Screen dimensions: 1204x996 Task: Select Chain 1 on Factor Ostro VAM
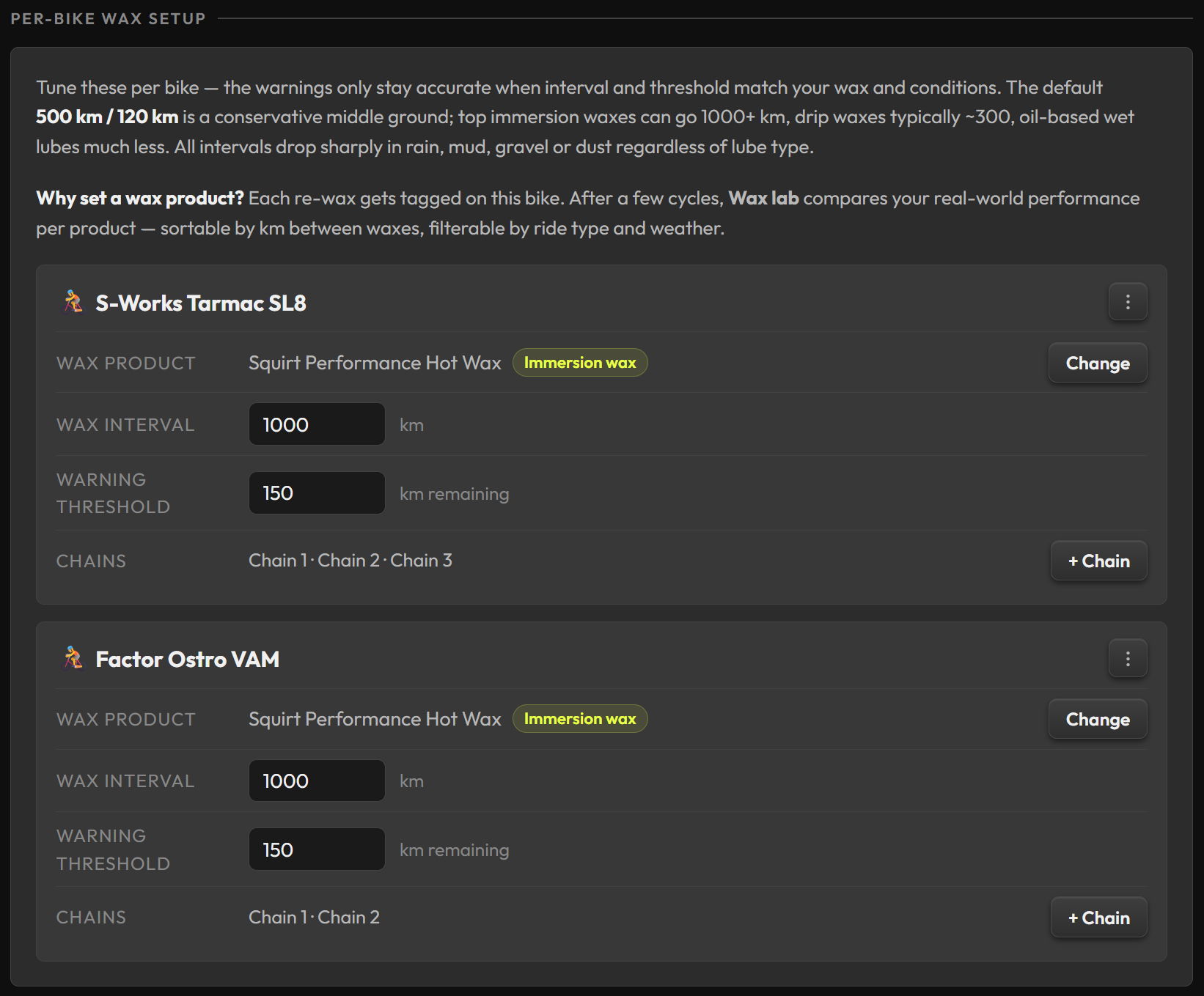[278, 918]
